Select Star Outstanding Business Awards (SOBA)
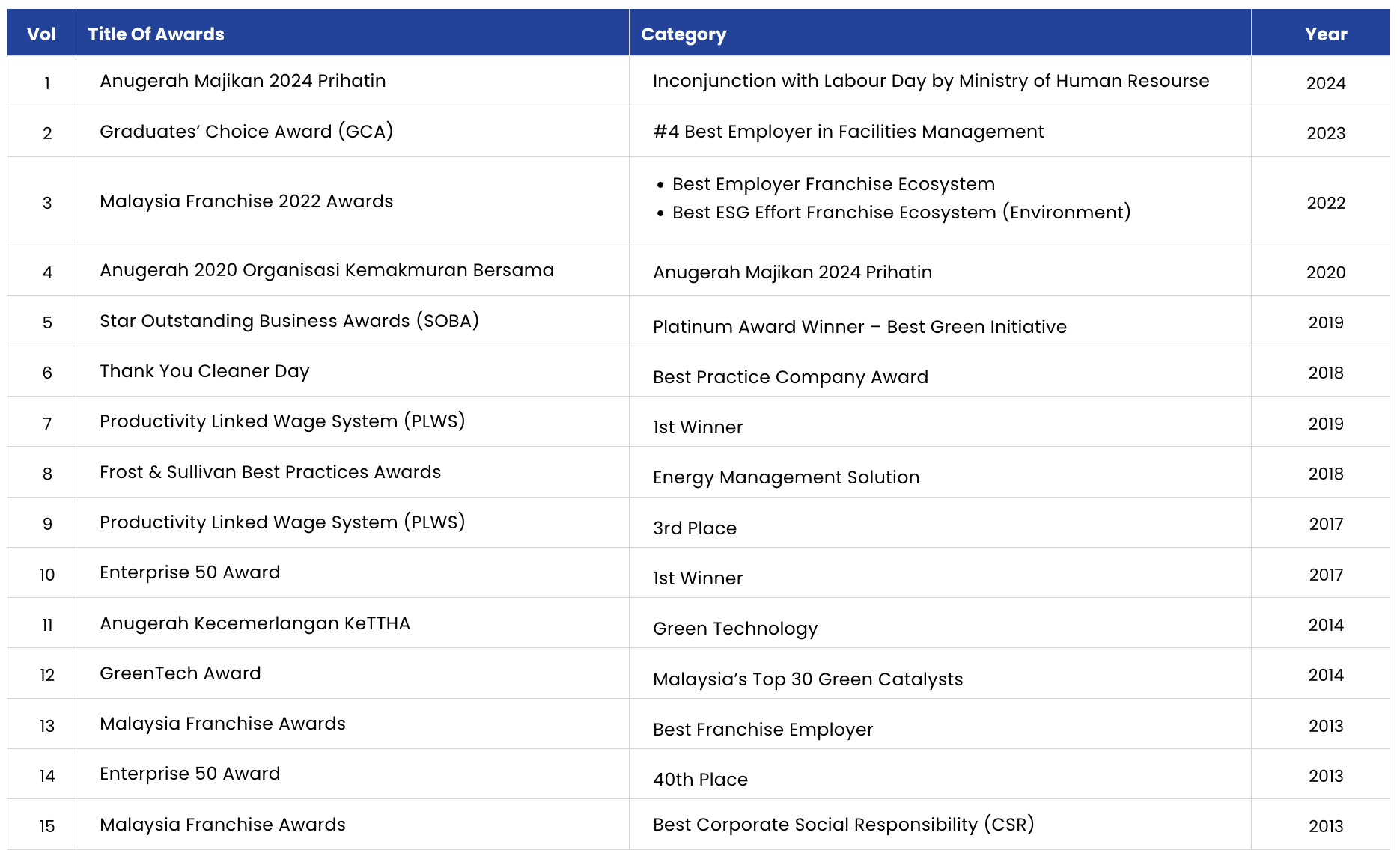This screenshot has width=1400, height=859. click(x=289, y=321)
